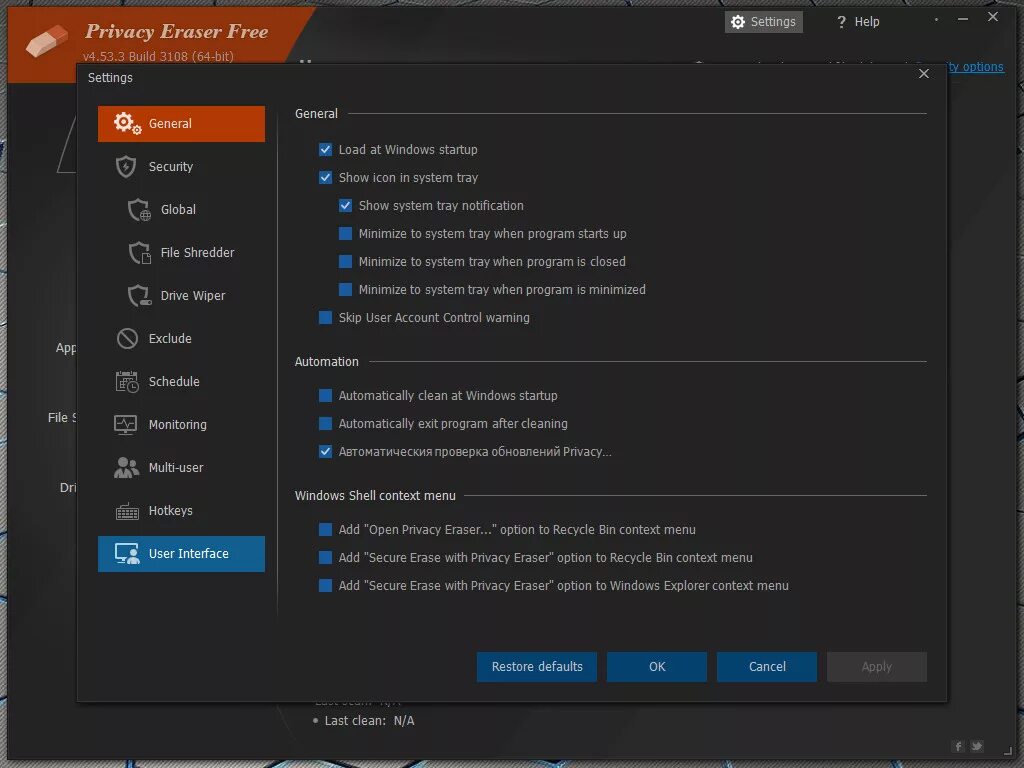
Task: Click the version build text in header
Action: tap(158, 57)
